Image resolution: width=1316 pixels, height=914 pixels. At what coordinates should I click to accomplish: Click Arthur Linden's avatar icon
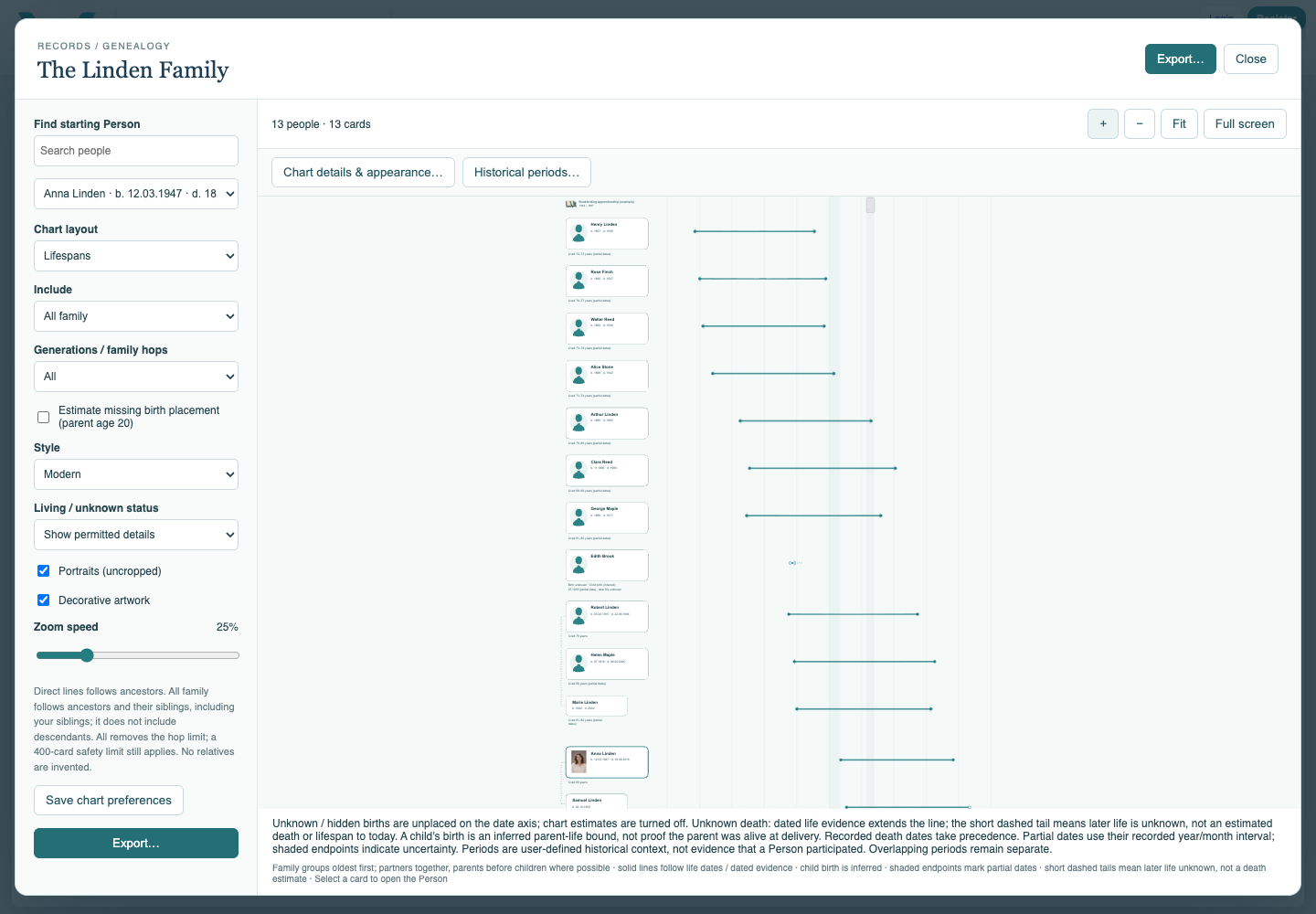(578, 424)
